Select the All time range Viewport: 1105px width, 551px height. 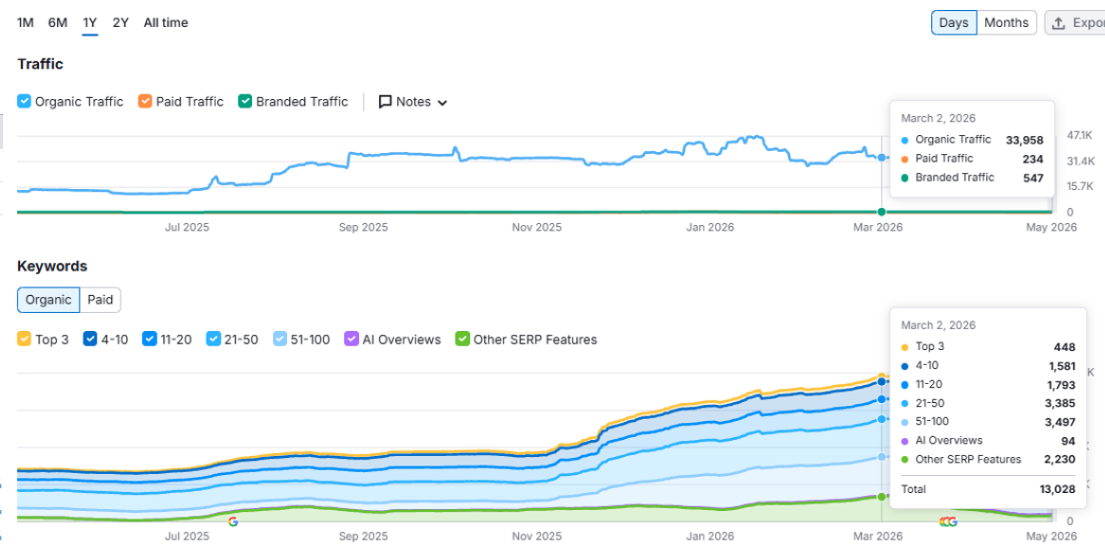pyautogui.click(x=166, y=23)
